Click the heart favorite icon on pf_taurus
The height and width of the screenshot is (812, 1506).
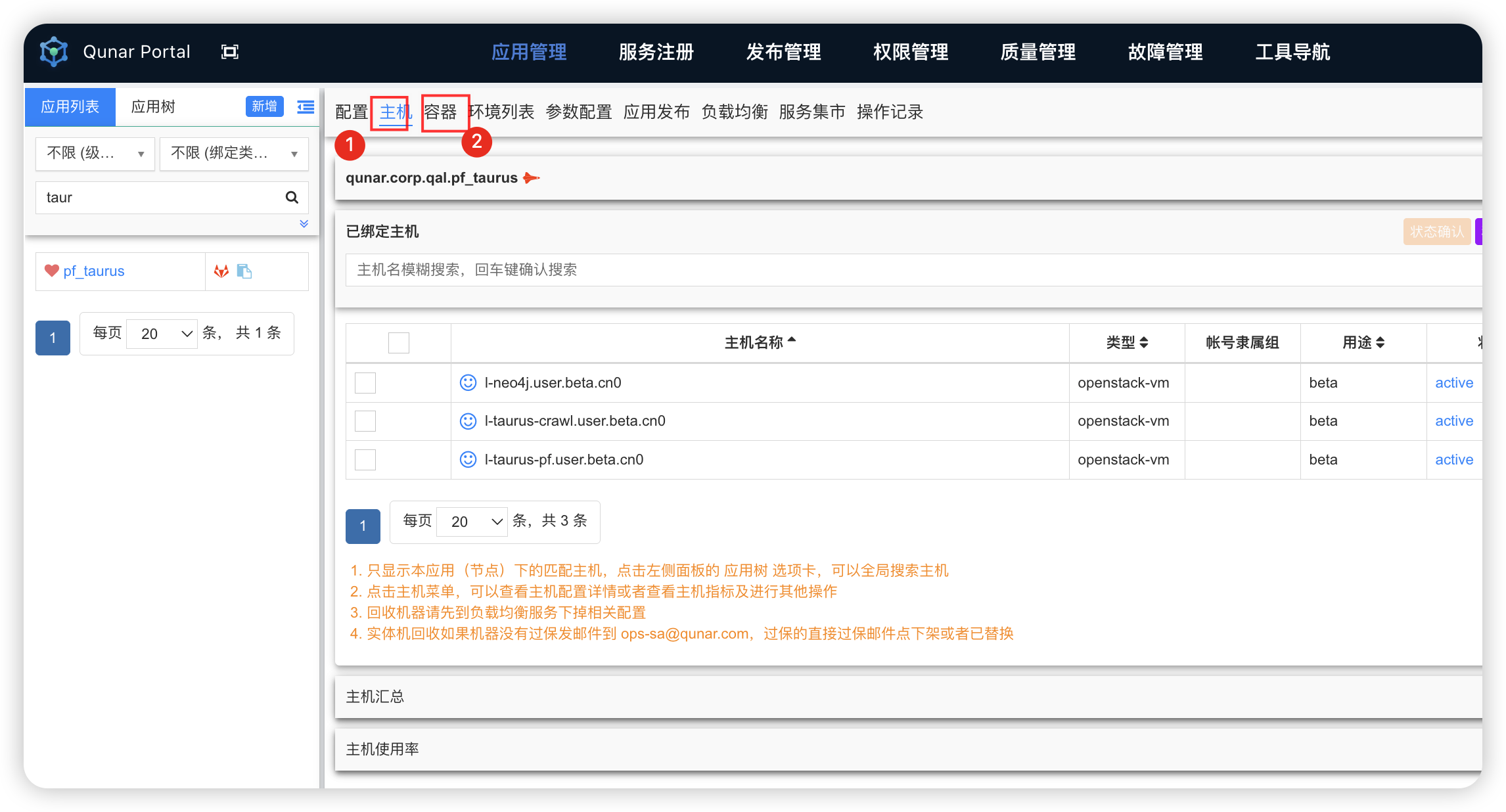click(52, 270)
